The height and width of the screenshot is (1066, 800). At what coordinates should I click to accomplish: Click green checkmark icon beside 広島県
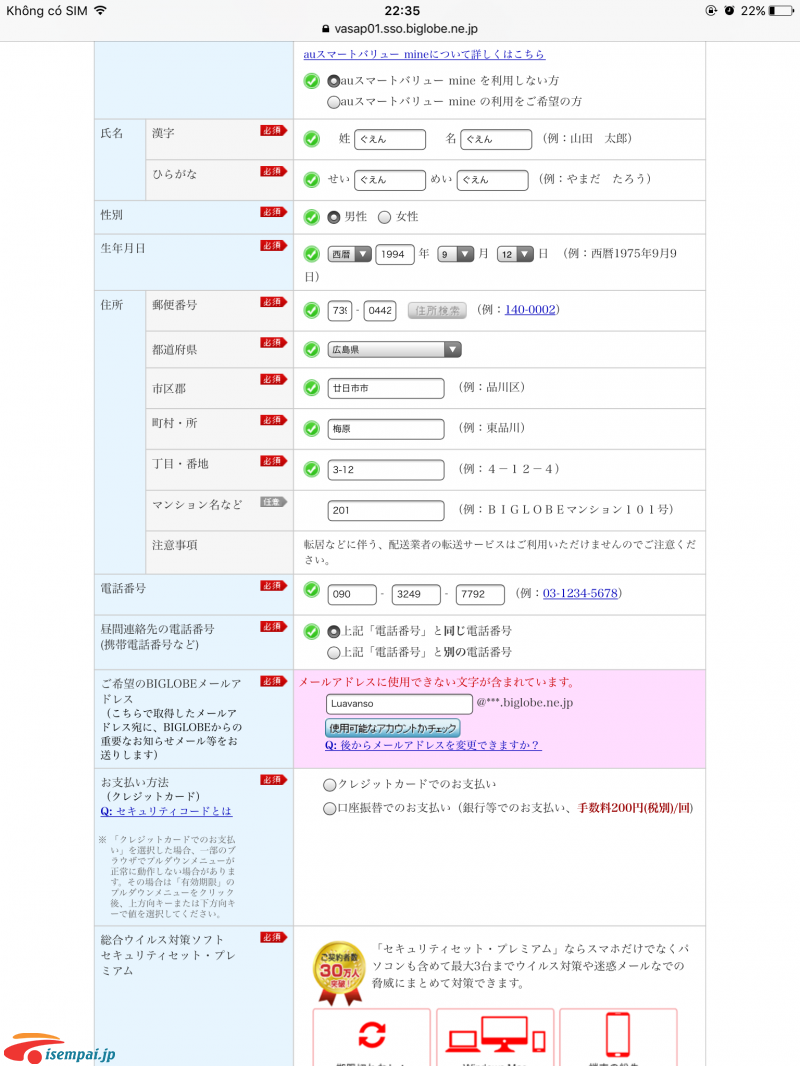[x=311, y=349]
